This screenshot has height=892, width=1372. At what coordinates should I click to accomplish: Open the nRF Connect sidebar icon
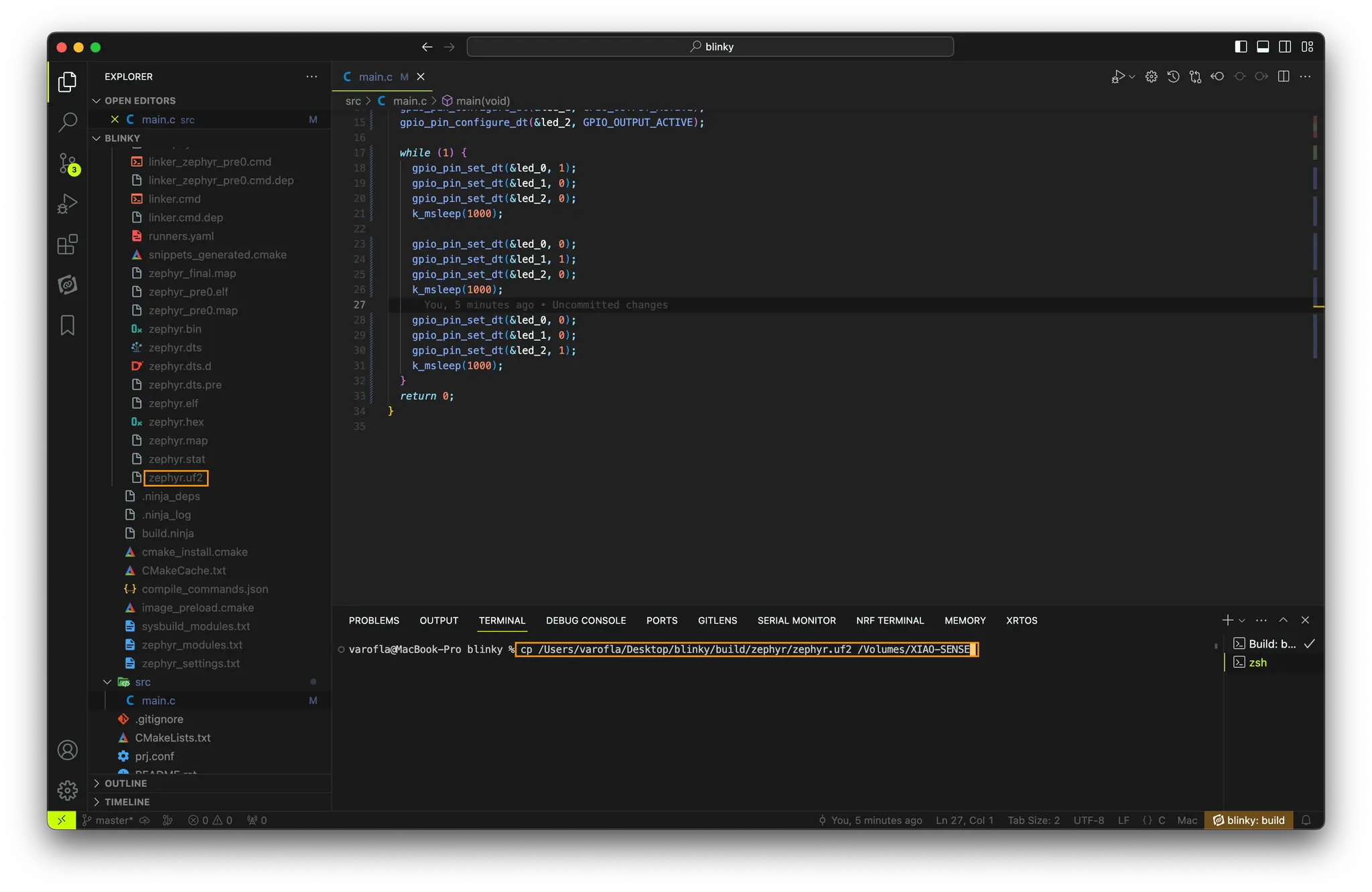coord(67,285)
